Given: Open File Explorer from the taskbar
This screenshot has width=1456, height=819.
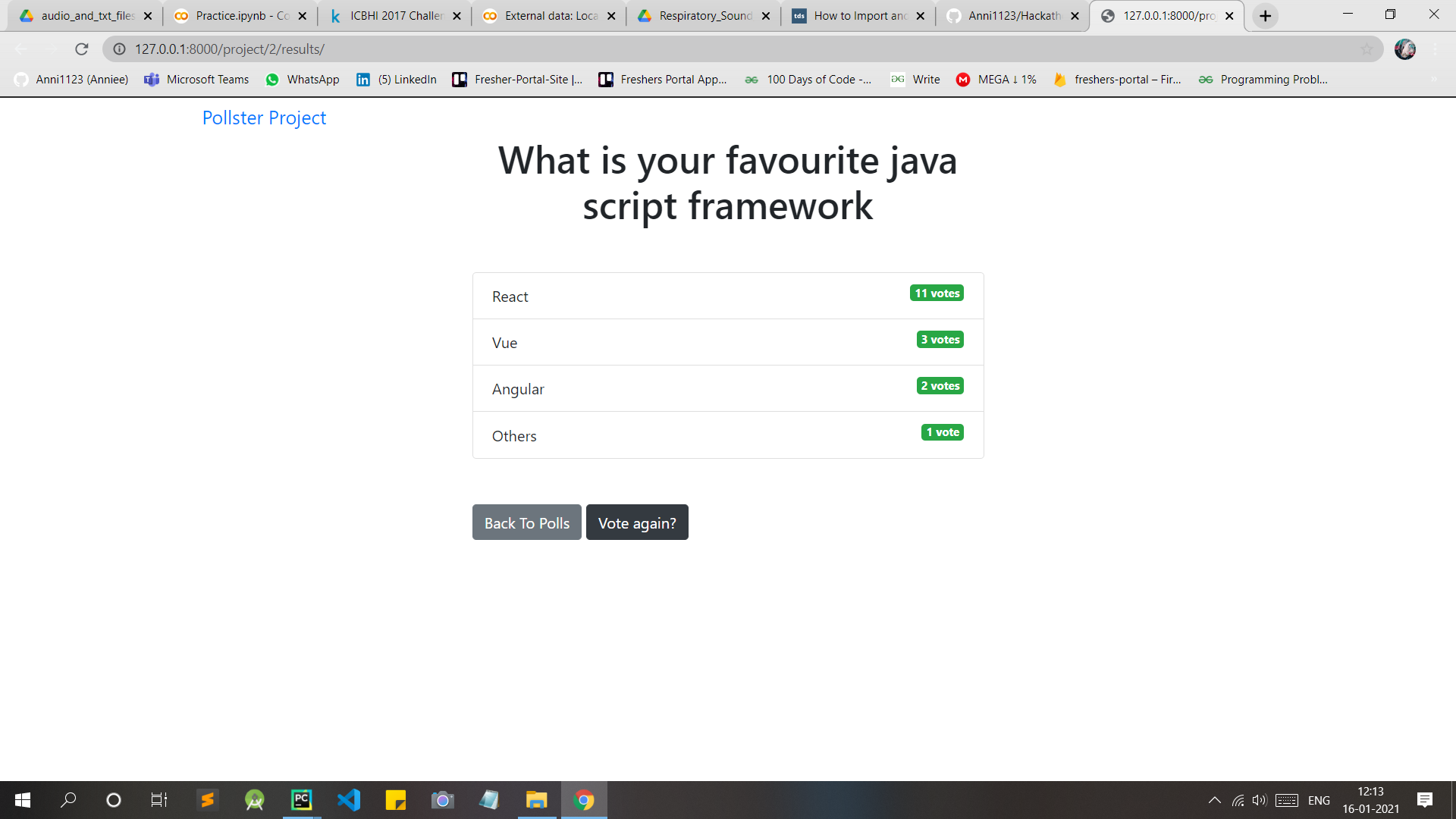Looking at the screenshot, I should click(536, 800).
